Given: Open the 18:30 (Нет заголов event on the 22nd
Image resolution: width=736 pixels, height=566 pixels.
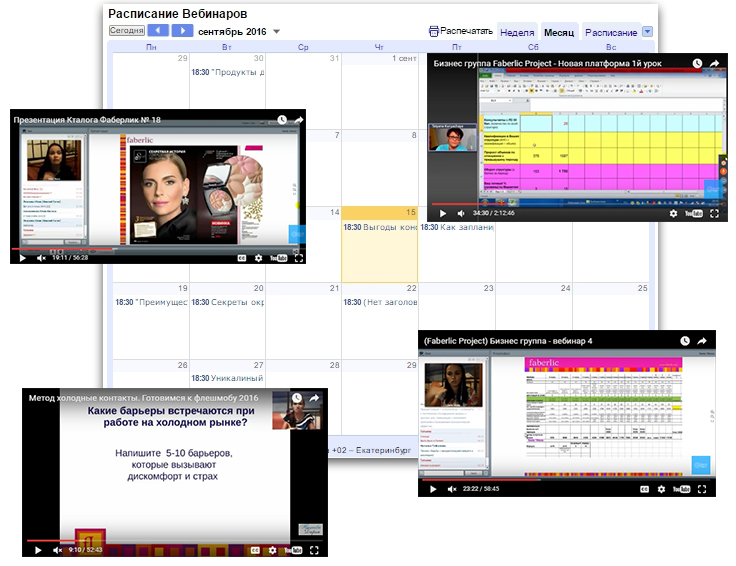Looking at the screenshot, I should coord(379,302).
